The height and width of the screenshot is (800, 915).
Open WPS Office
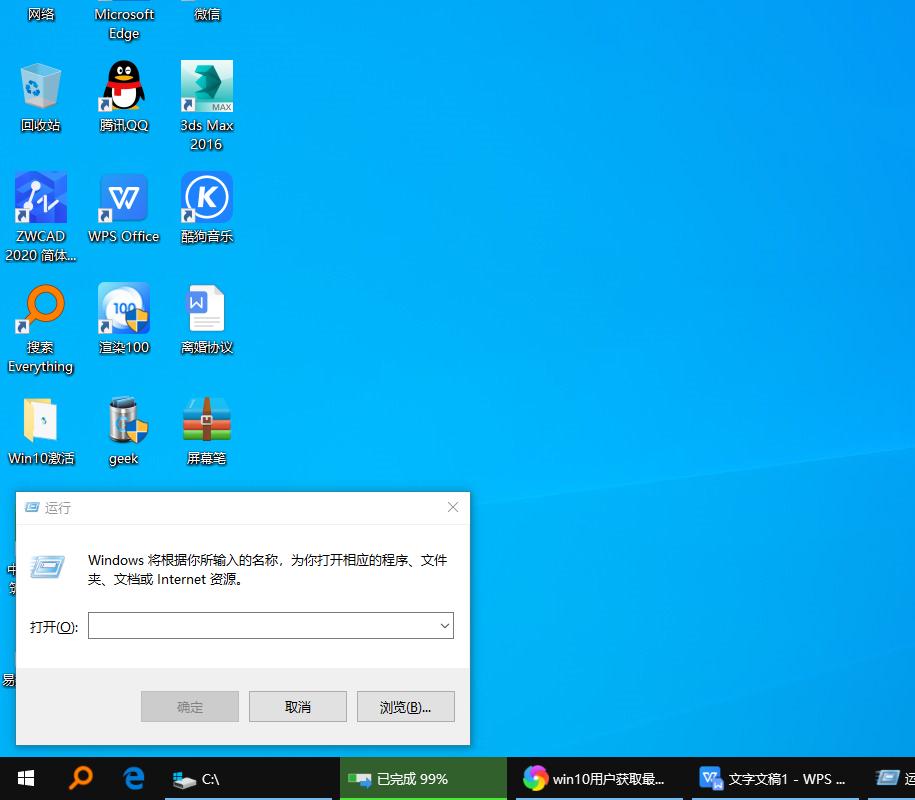[123, 197]
